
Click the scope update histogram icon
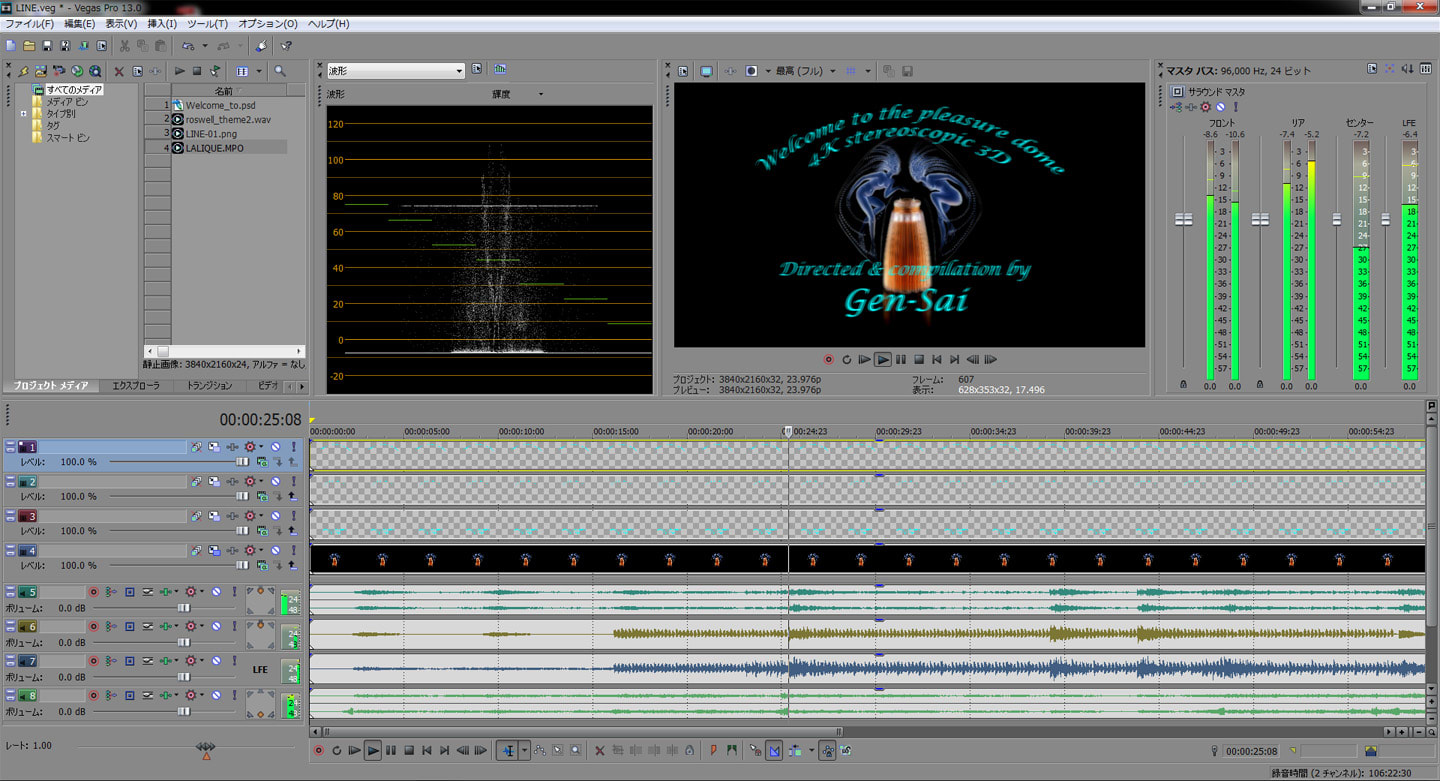[499, 70]
